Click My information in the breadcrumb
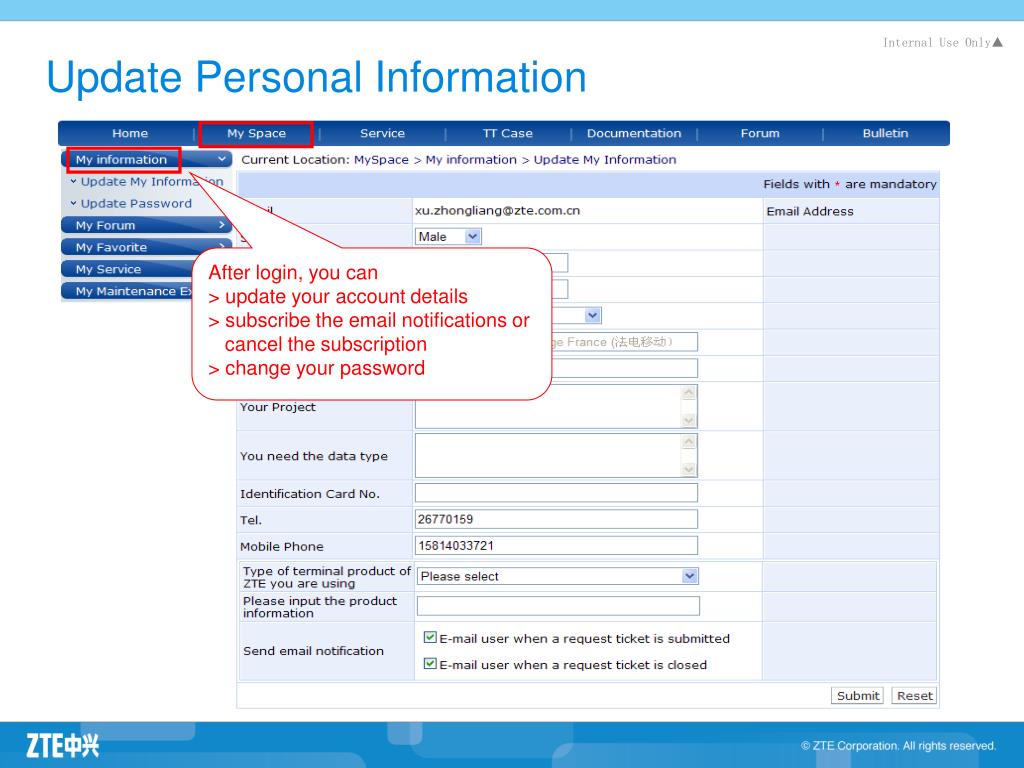Image resolution: width=1024 pixels, height=768 pixels. (x=471, y=159)
